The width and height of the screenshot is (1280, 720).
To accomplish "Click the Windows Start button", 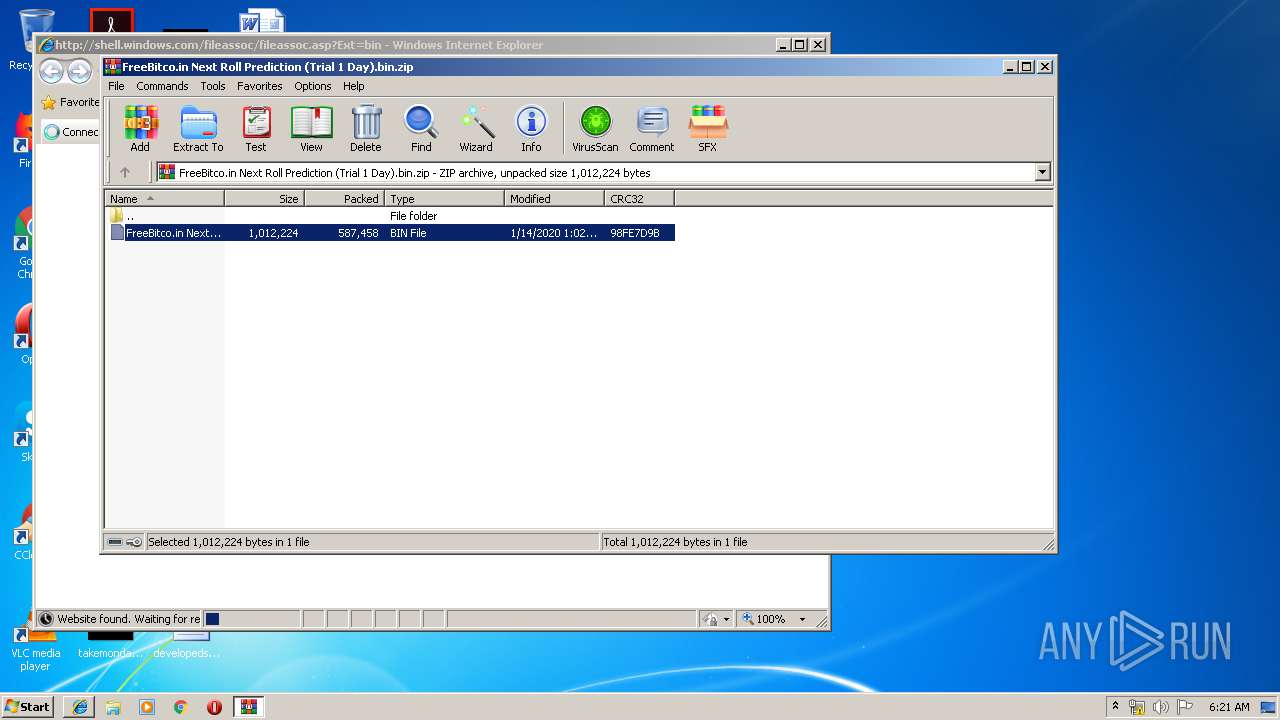I will pos(28,707).
